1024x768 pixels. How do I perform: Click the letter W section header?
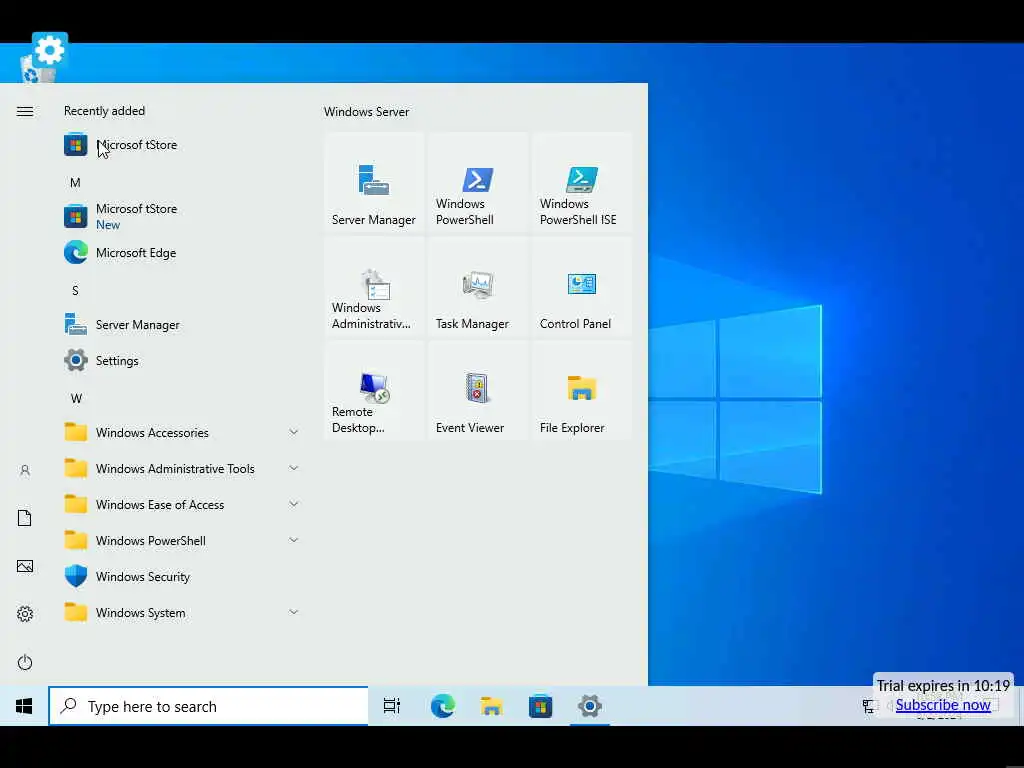click(76, 398)
